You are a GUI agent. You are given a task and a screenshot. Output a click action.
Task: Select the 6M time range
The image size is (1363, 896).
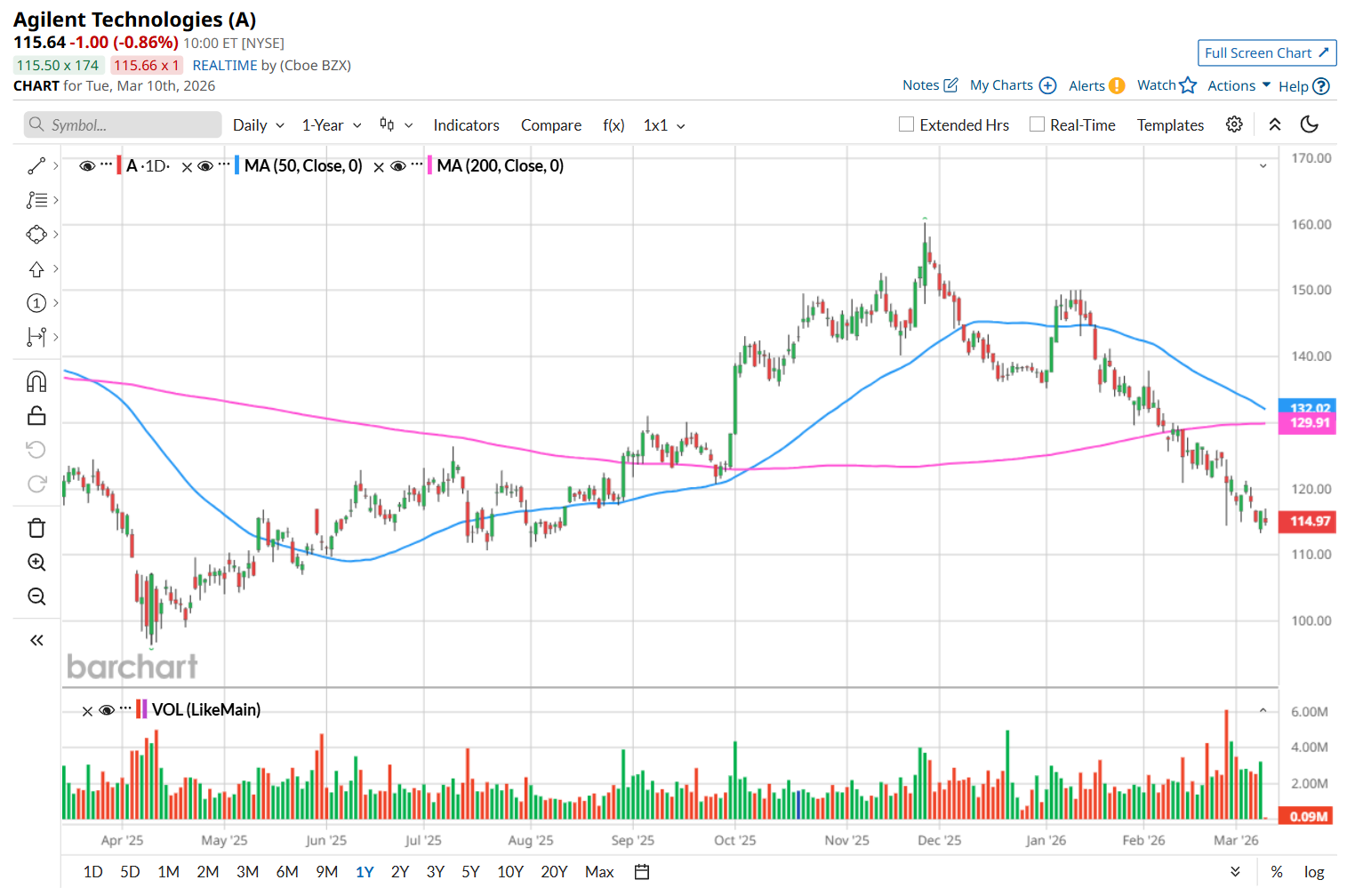click(287, 872)
